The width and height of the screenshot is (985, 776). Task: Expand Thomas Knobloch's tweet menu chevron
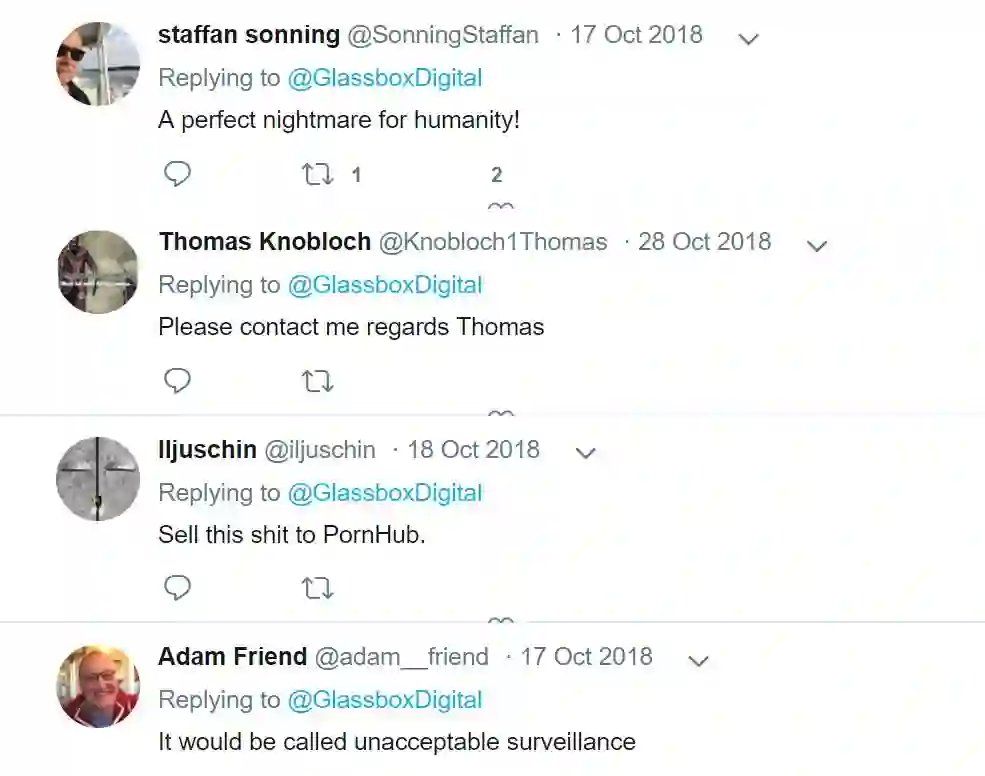pyautogui.click(x=817, y=246)
